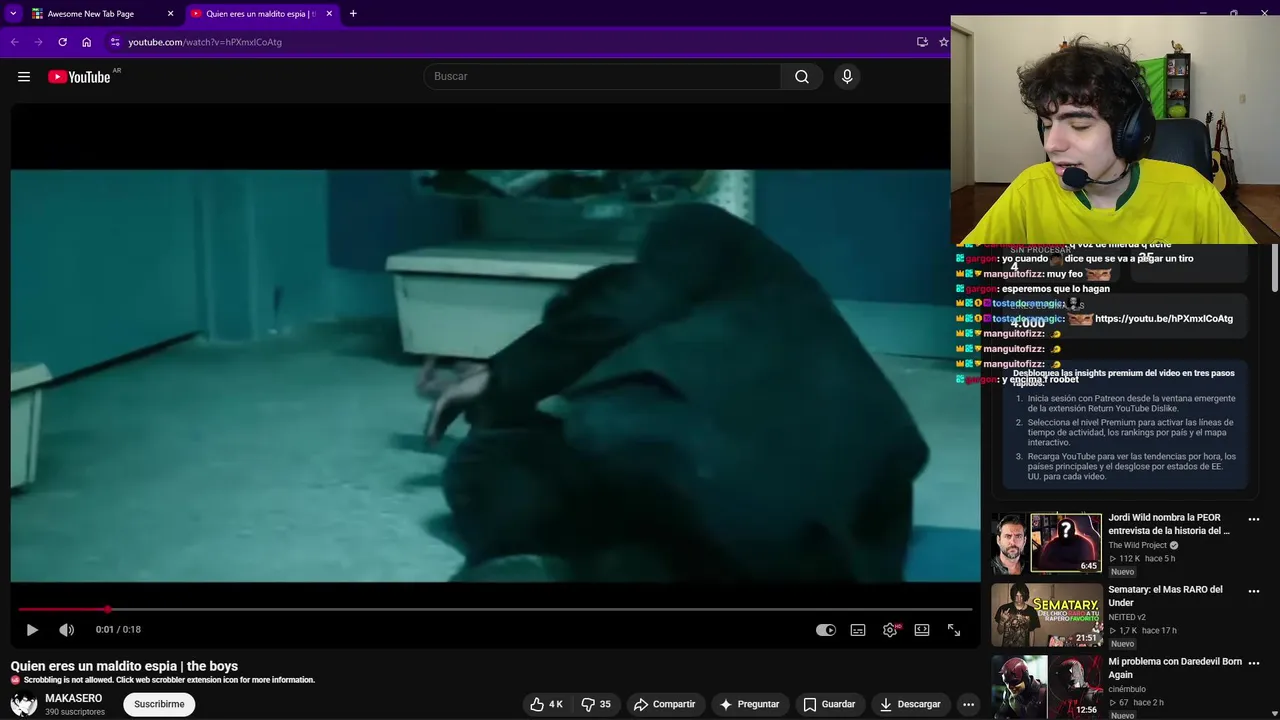Type in the Buscar search field
This screenshot has width=1280, height=720.
click(603, 77)
